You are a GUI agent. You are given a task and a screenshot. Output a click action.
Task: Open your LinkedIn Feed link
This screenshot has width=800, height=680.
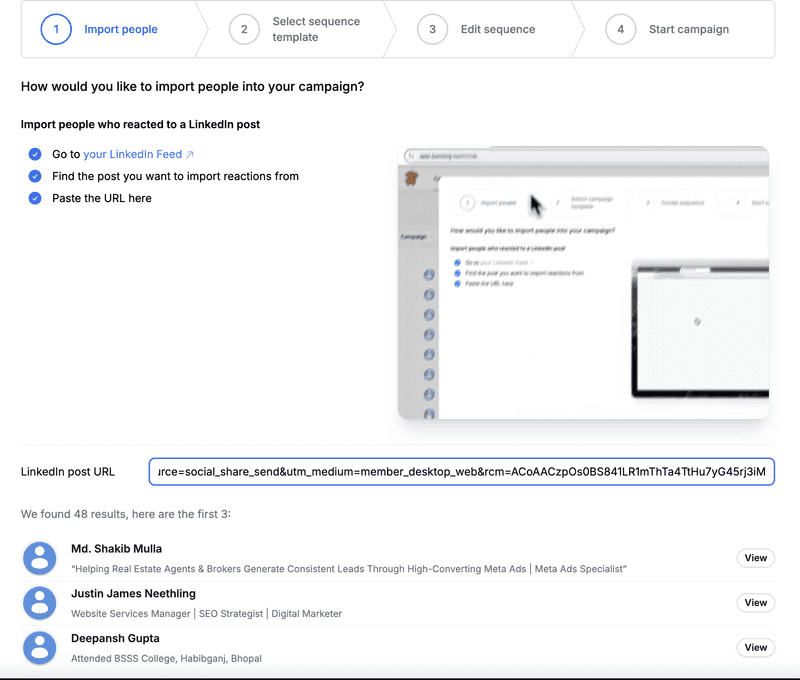tap(132, 155)
